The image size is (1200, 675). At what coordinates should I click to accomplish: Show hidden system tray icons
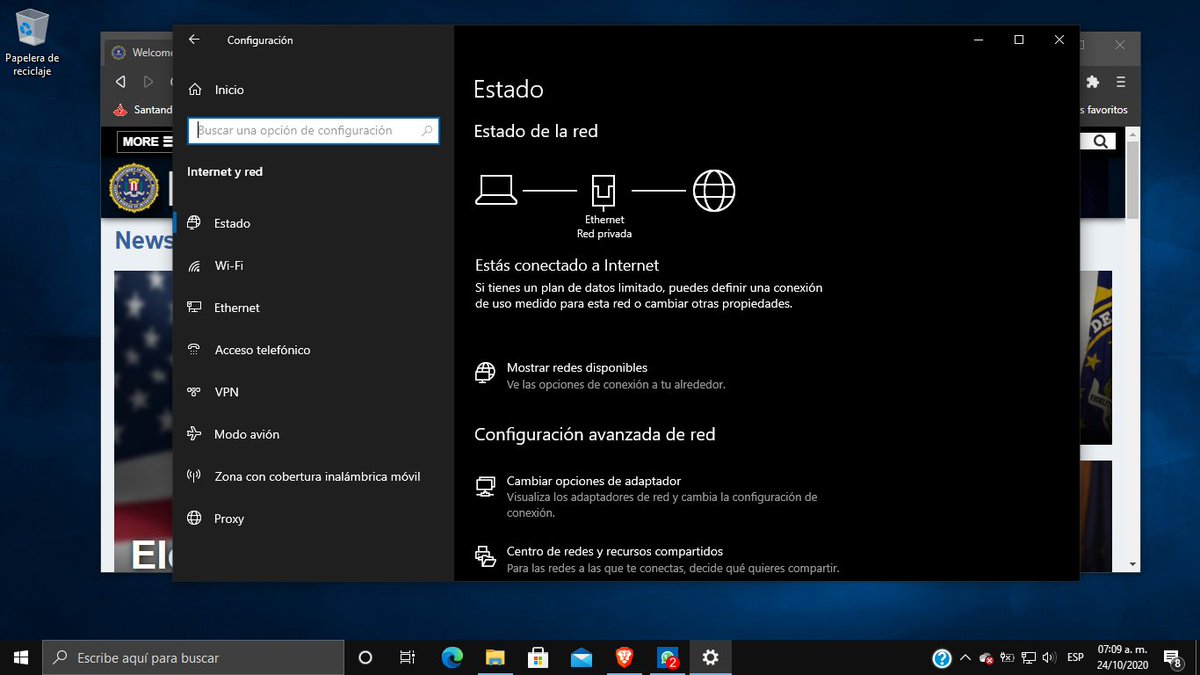965,658
